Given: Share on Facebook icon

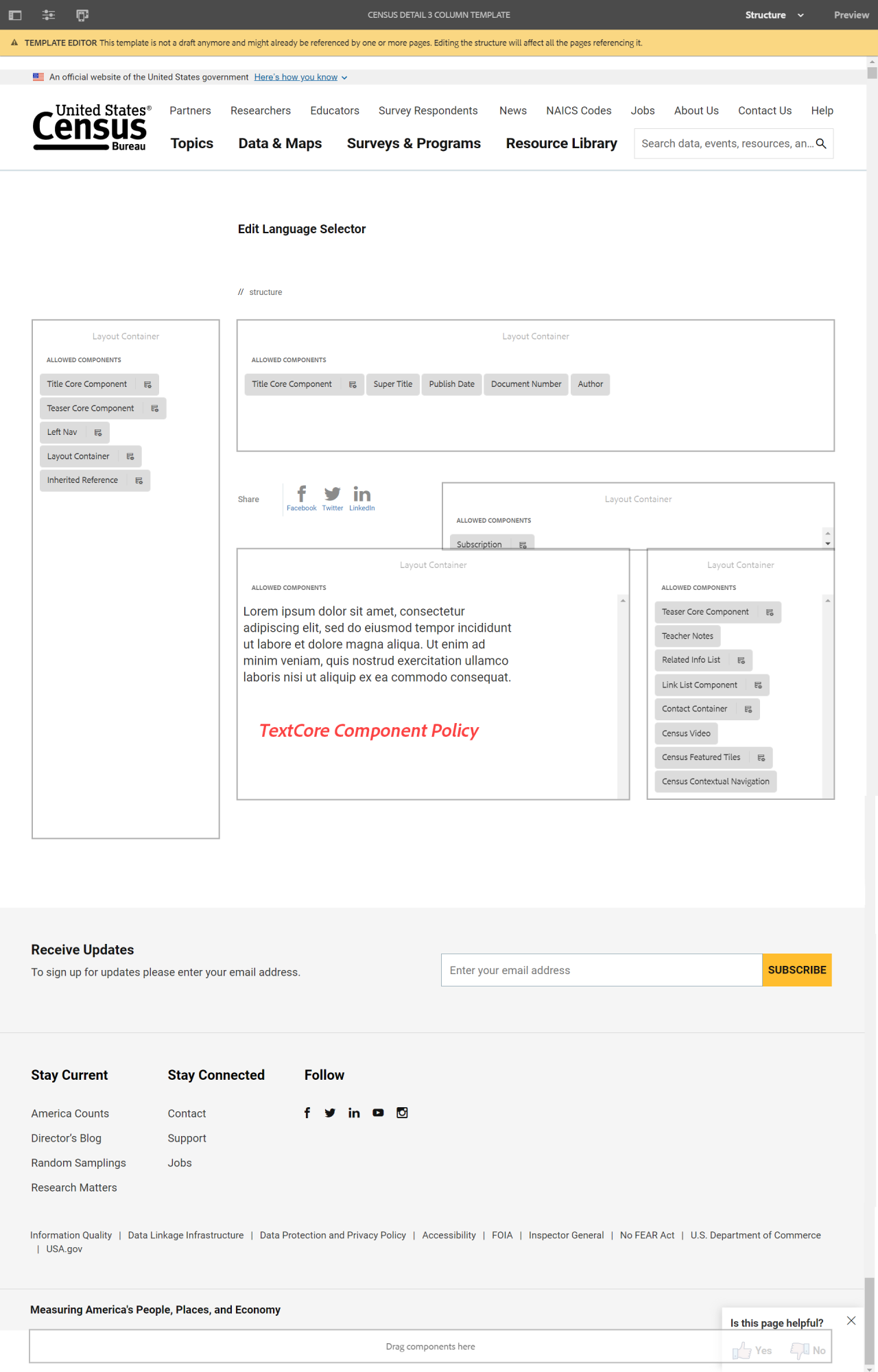Looking at the screenshot, I should [x=302, y=498].
